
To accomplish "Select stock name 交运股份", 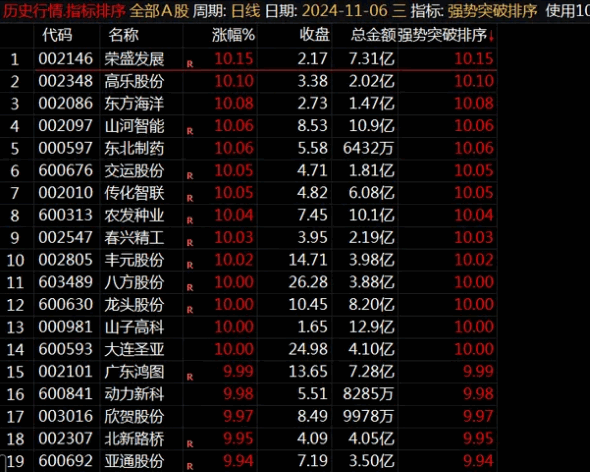I will 134,171.
